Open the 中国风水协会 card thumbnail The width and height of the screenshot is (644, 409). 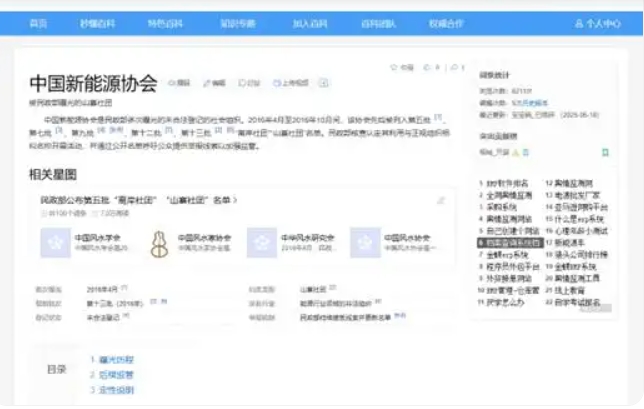(365, 243)
